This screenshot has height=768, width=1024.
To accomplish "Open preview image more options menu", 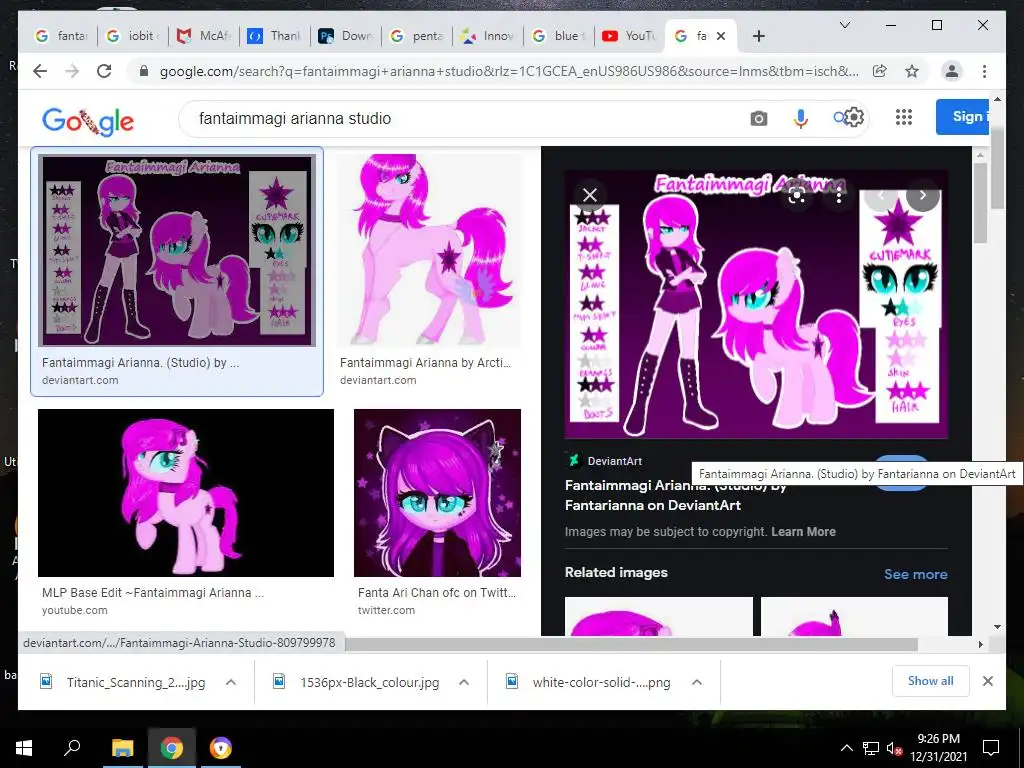I will [839, 196].
